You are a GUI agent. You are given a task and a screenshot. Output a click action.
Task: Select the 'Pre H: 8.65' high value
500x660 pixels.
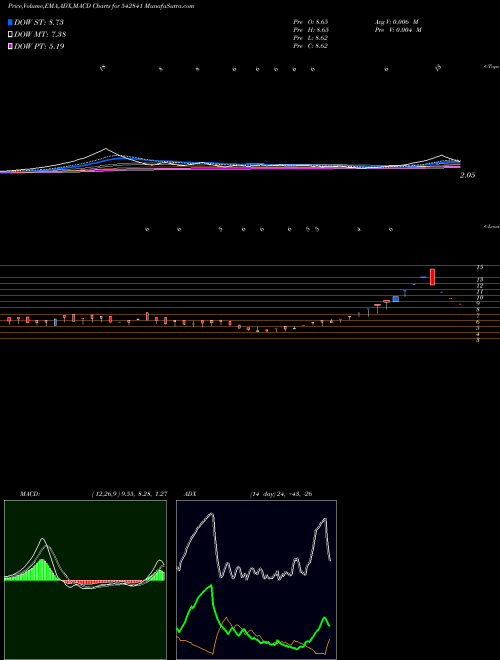point(311,30)
